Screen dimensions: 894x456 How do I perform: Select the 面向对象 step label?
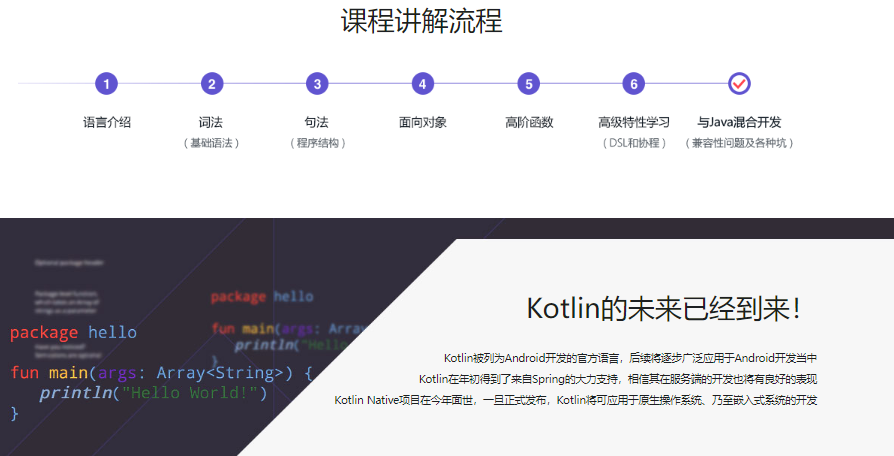(x=422, y=122)
